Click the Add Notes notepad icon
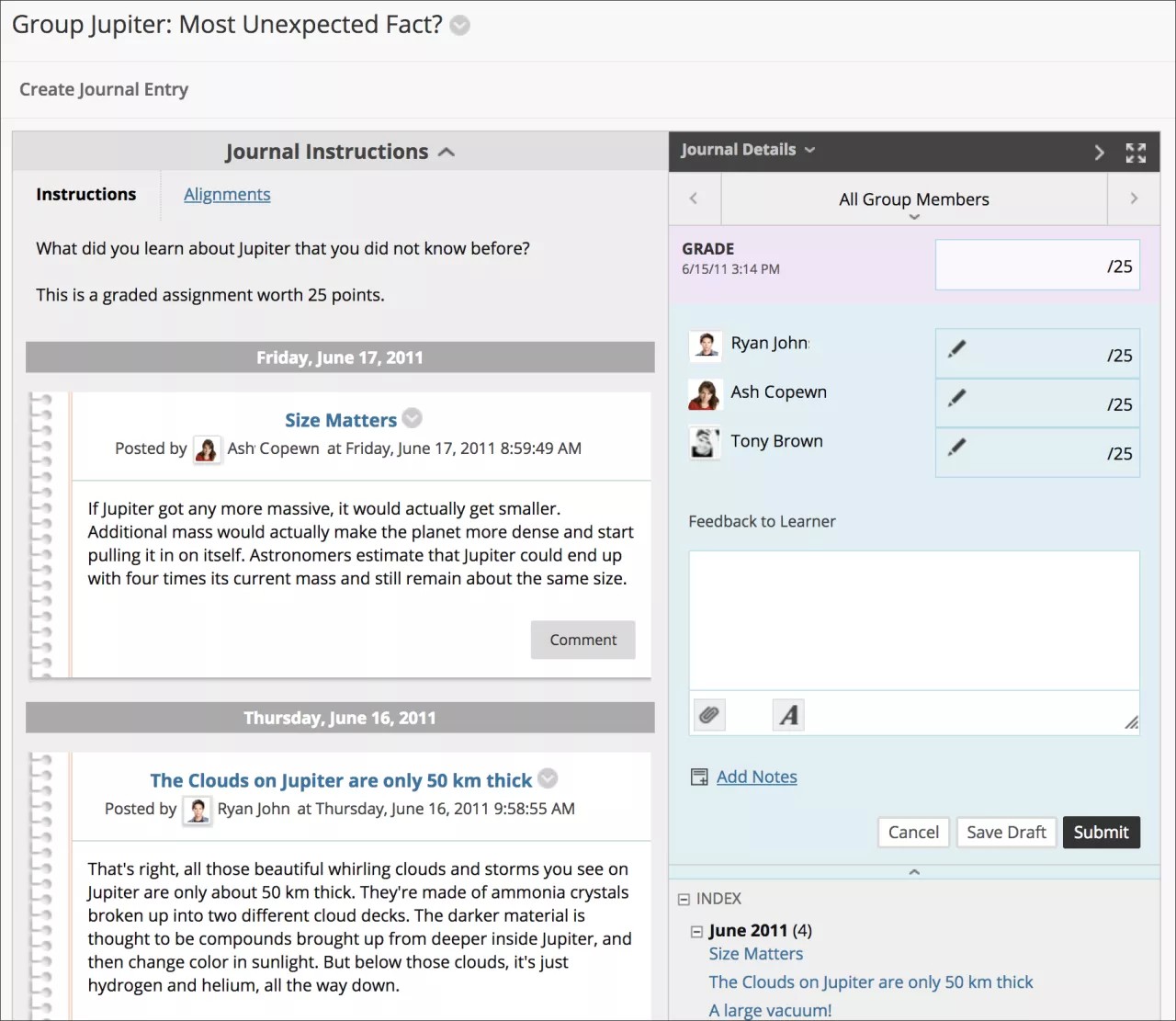1176x1021 pixels. (x=699, y=776)
